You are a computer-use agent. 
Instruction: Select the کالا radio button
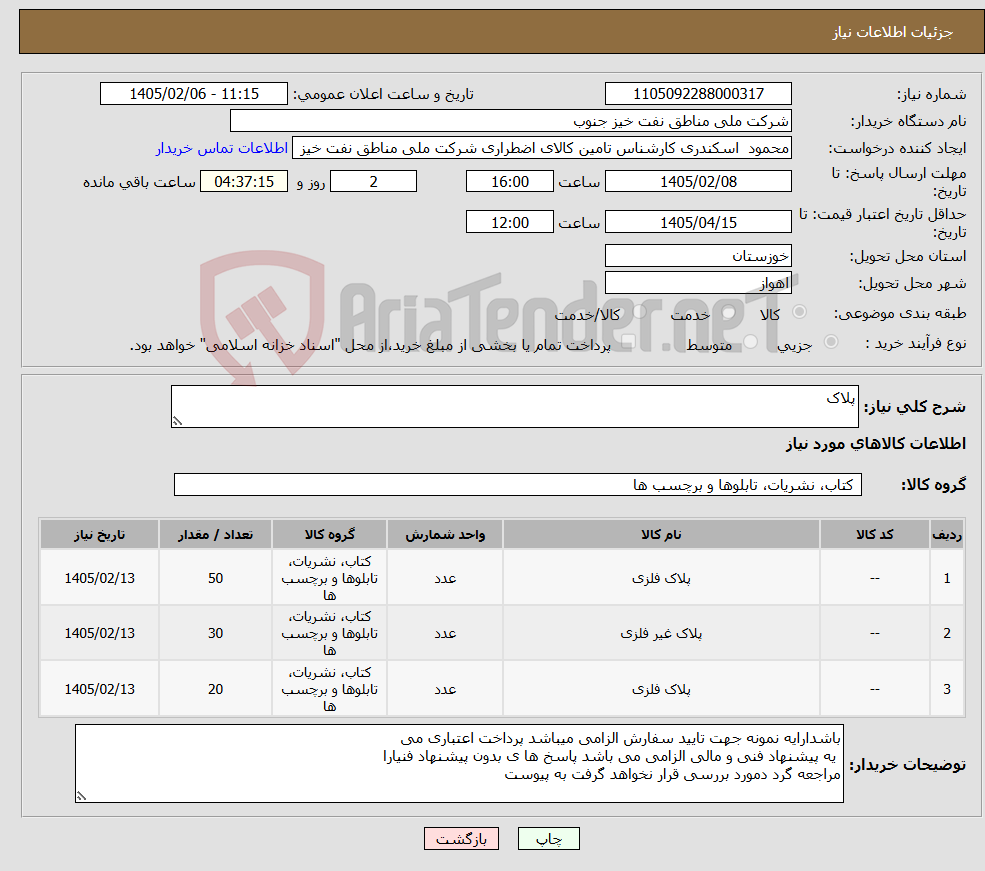[x=799, y=312]
